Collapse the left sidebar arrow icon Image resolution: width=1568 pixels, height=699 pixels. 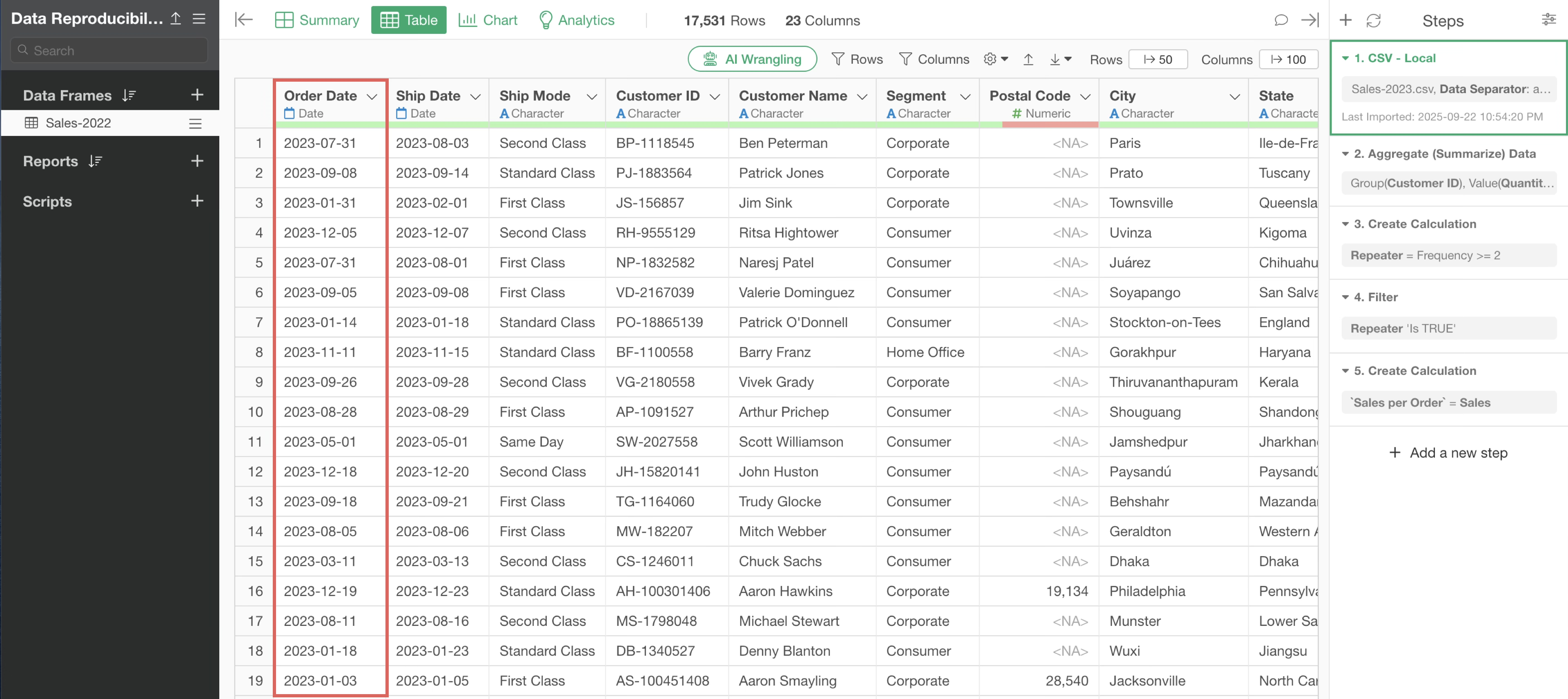(243, 20)
